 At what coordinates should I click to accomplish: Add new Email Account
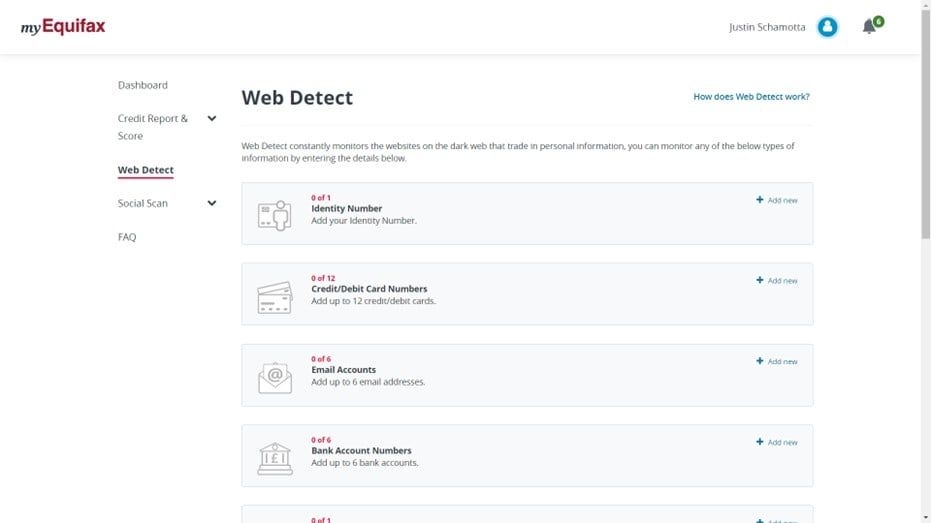point(777,361)
